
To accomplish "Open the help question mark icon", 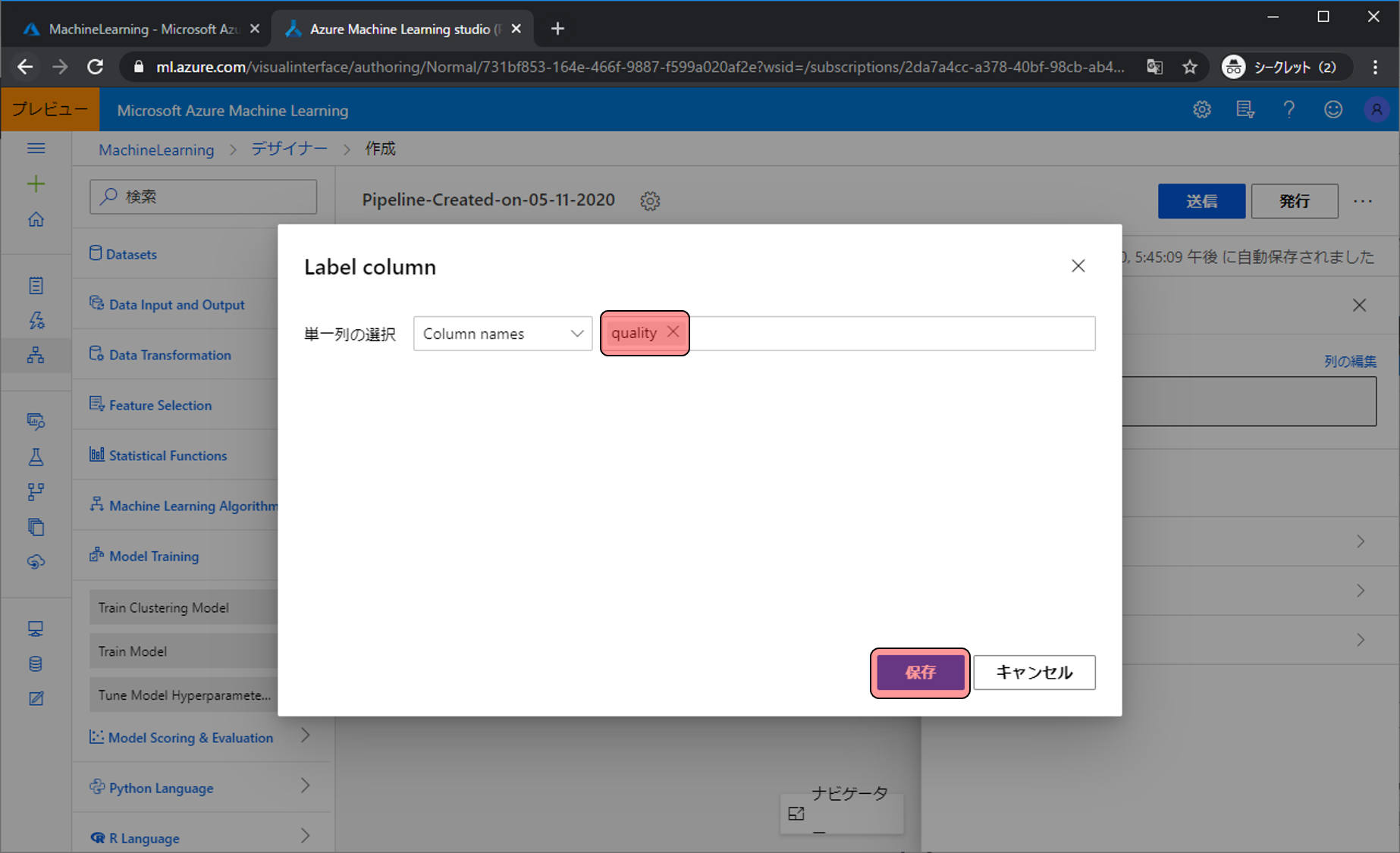I will click(1289, 110).
